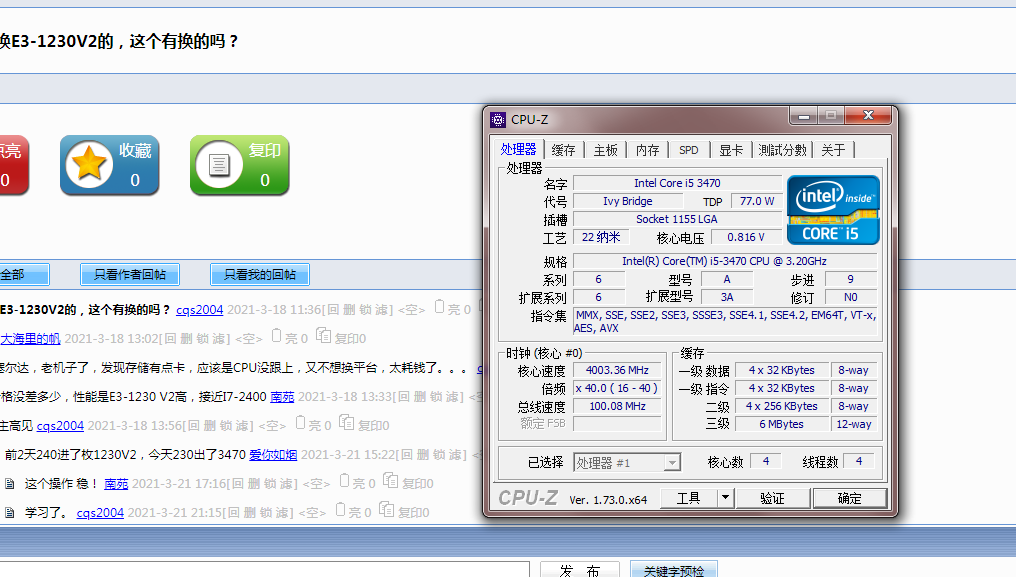Image resolution: width=1016 pixels, height=577 pixels.
Task: Select the 处理器 tab in CPU-Z
Action: [x=518, y=149]
